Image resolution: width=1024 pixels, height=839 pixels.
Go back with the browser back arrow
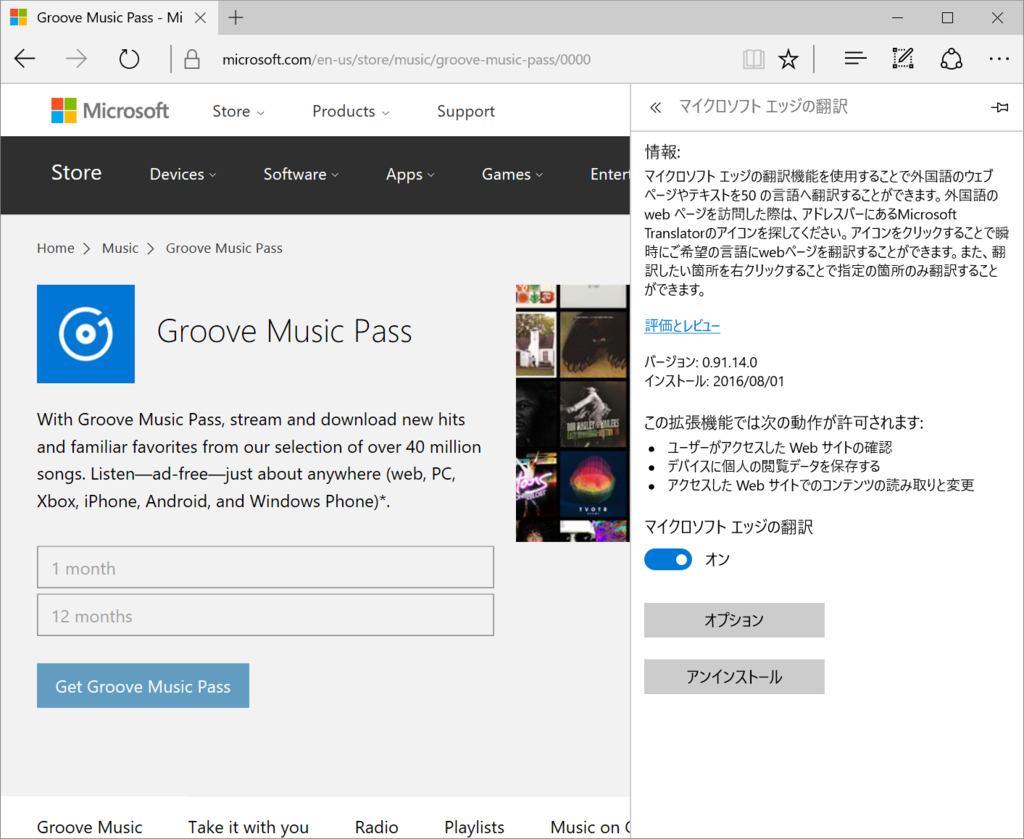[25, 59]
